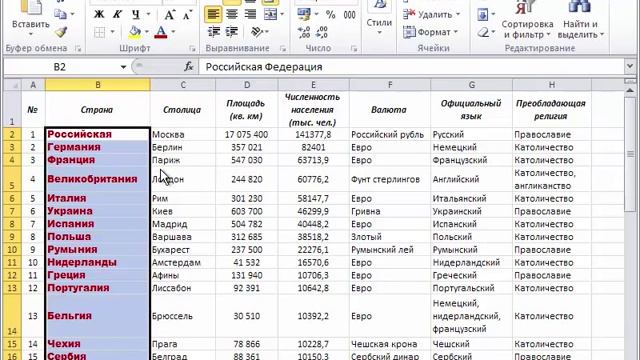
Task: Click the Increase Indent icon
Action: [231, 32]
